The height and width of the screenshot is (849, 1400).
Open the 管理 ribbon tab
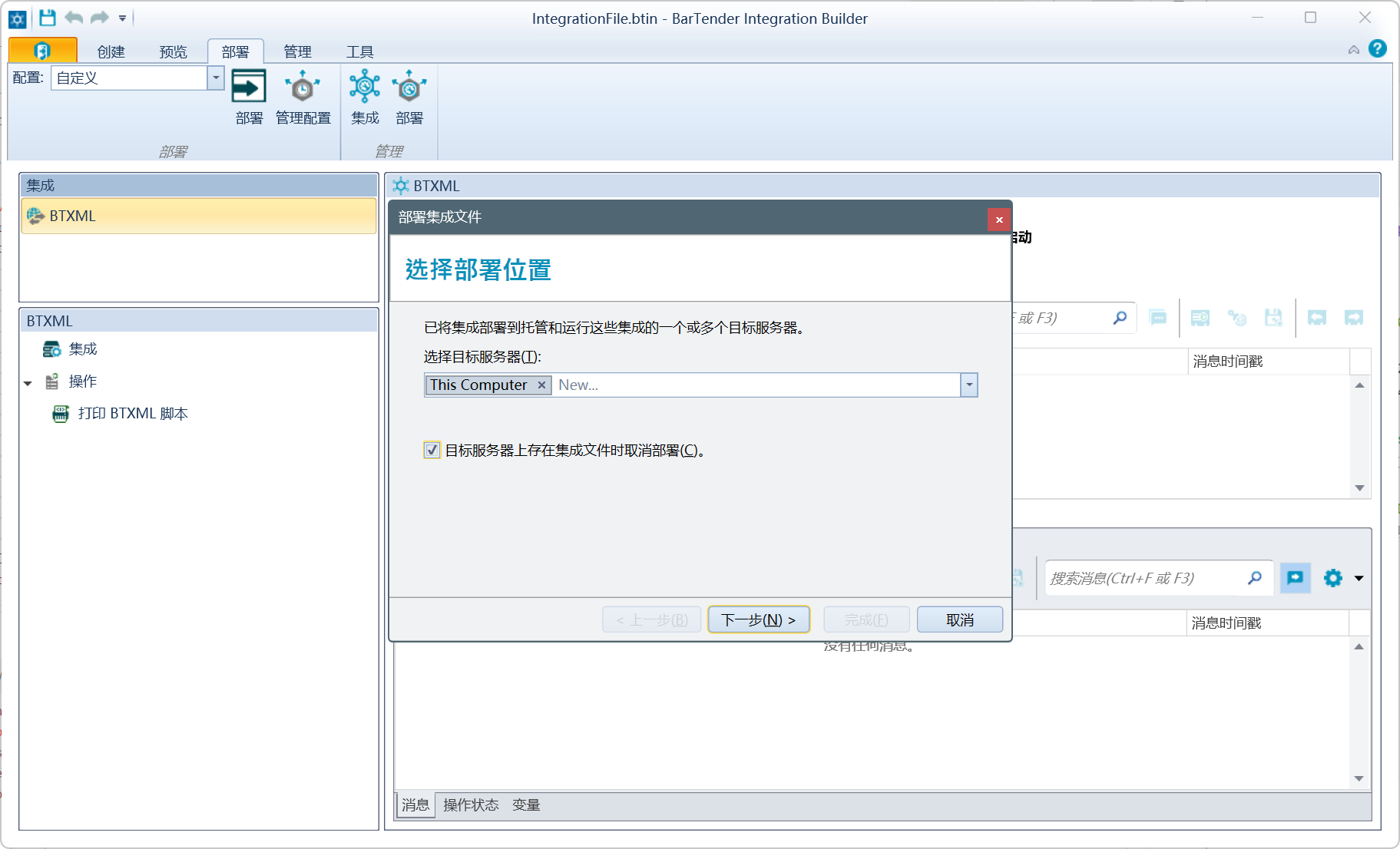coord(298,51)
